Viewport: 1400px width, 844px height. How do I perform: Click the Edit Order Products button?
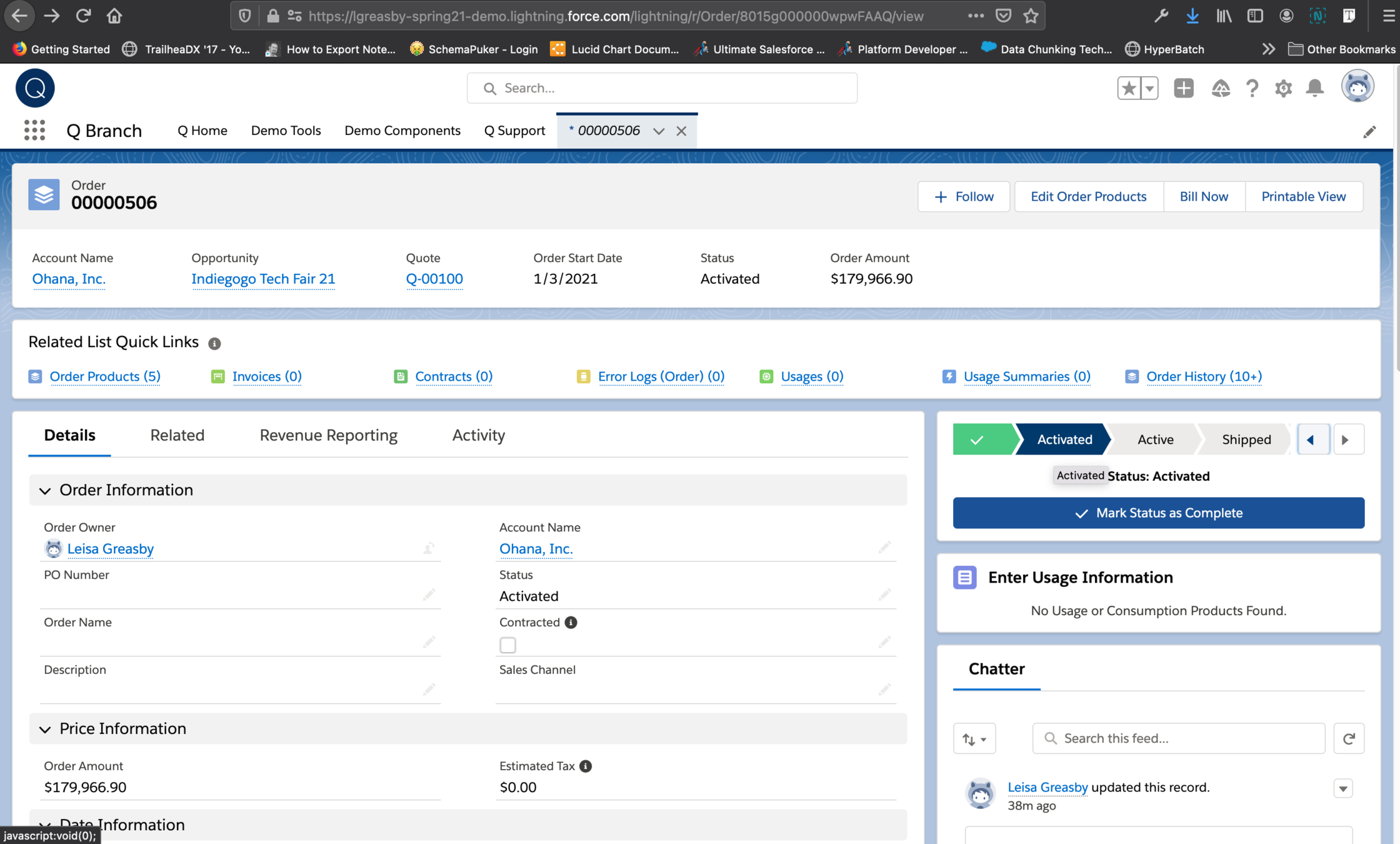(1088, 196)
